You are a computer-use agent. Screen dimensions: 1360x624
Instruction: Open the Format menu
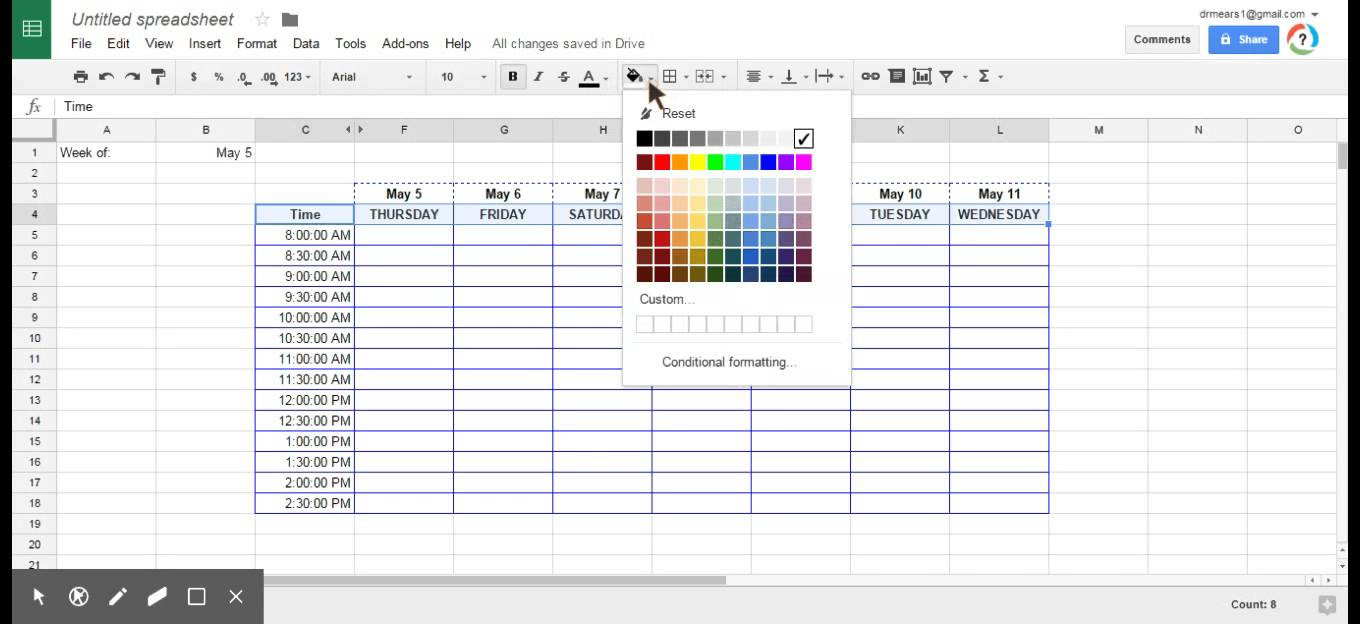pyautogui.click(x=256, y=43)
